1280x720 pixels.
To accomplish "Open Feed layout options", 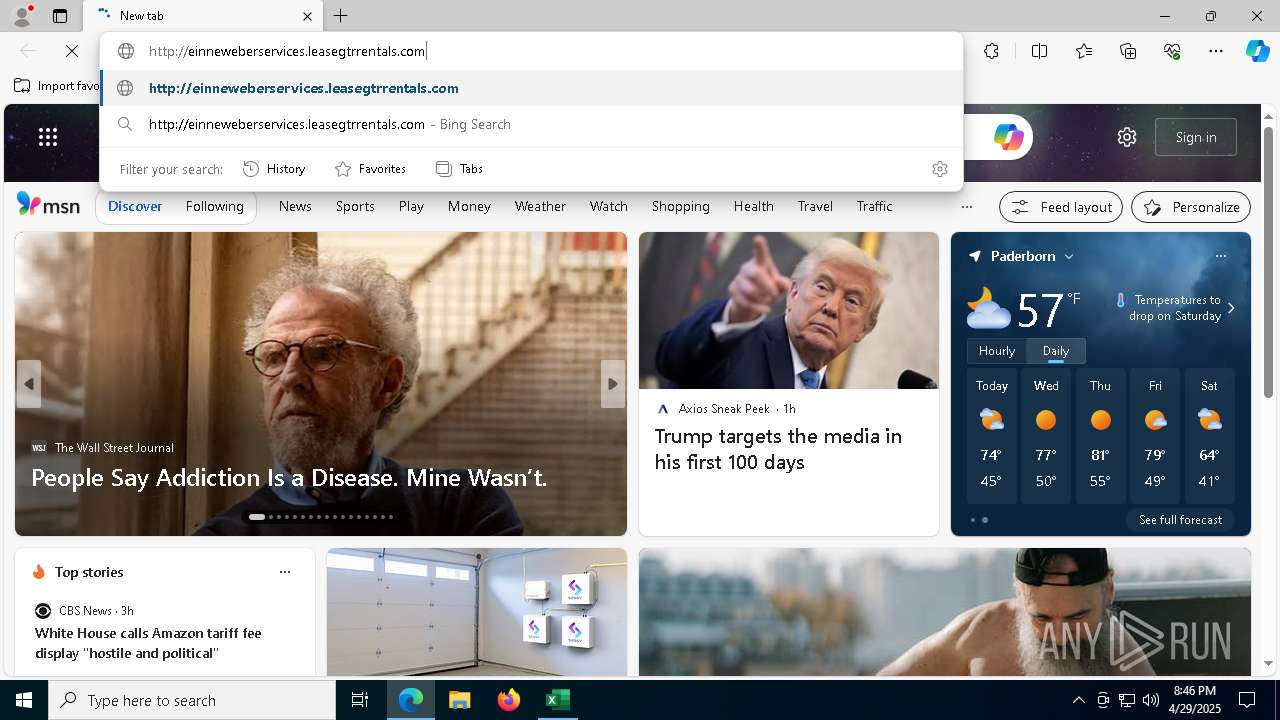I will 1061,207.
